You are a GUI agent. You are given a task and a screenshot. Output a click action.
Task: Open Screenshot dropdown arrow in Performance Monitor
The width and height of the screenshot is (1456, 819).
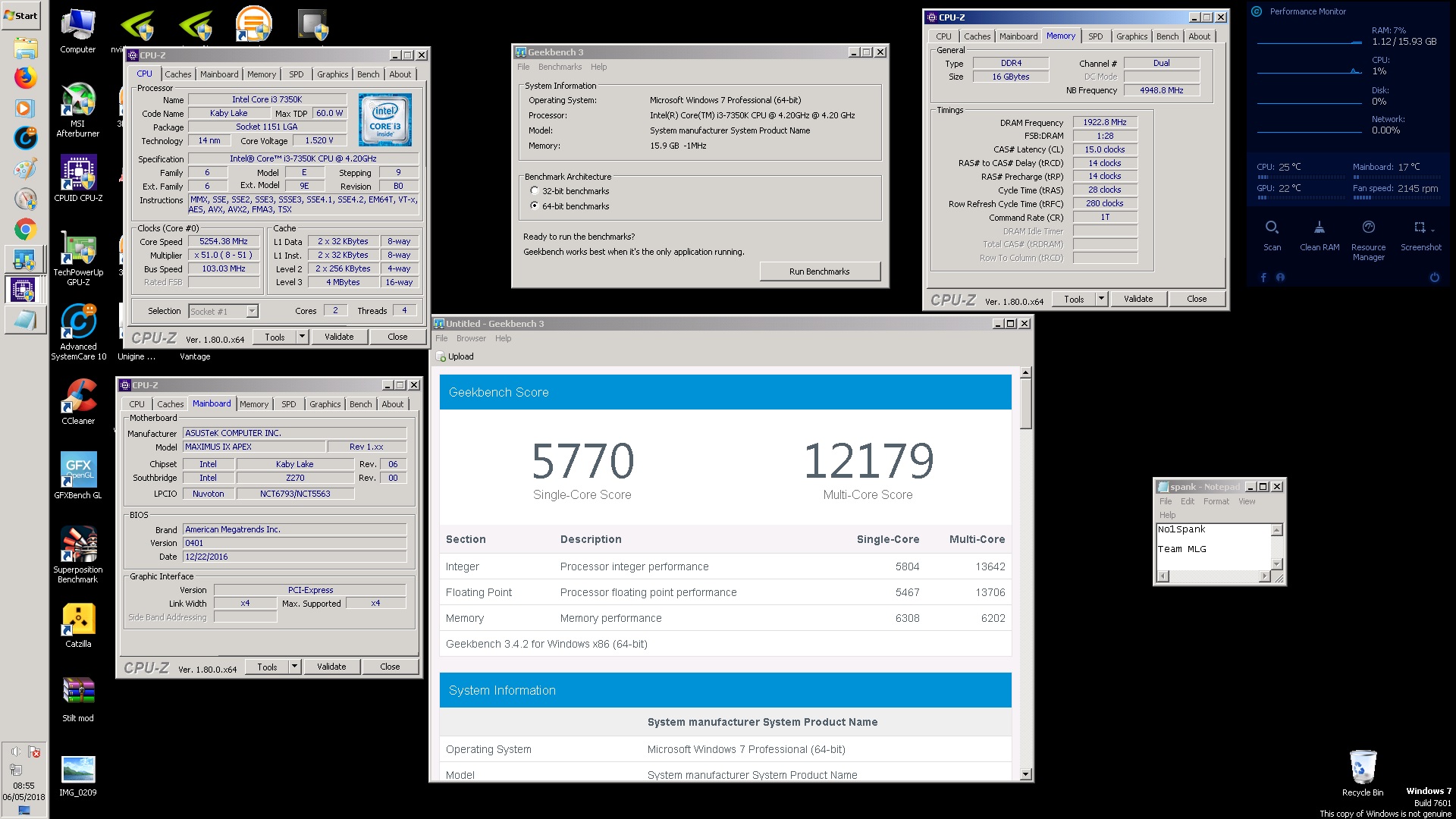[x=1432, y=230]
